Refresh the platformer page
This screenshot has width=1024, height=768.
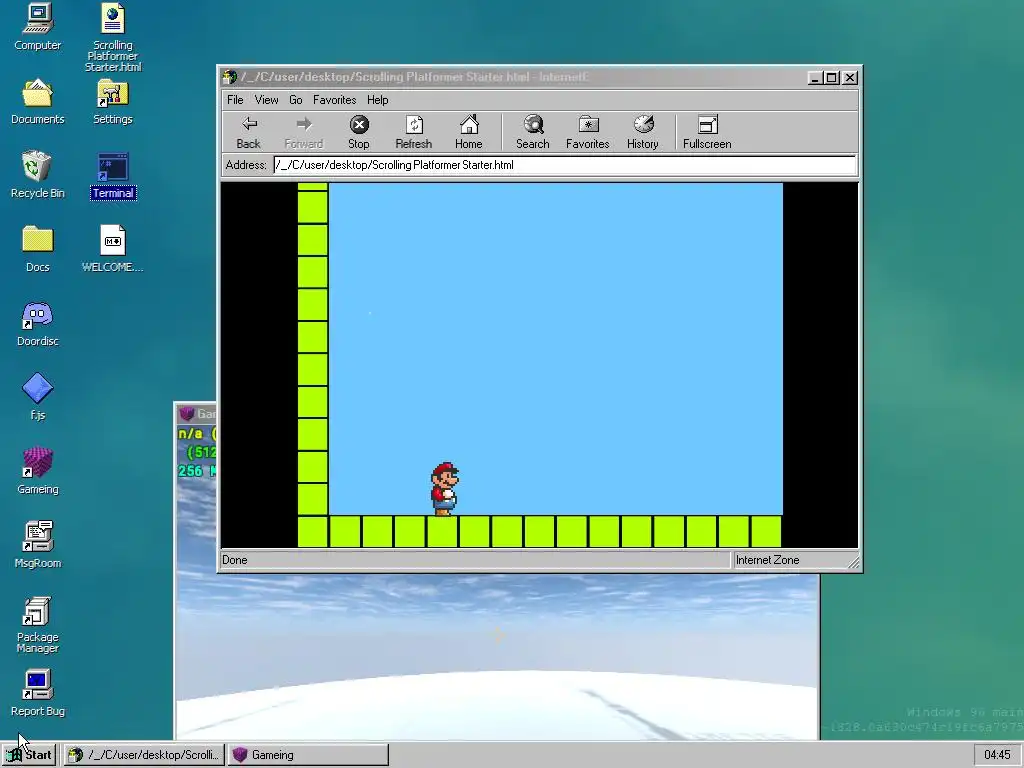coord(413,132)
